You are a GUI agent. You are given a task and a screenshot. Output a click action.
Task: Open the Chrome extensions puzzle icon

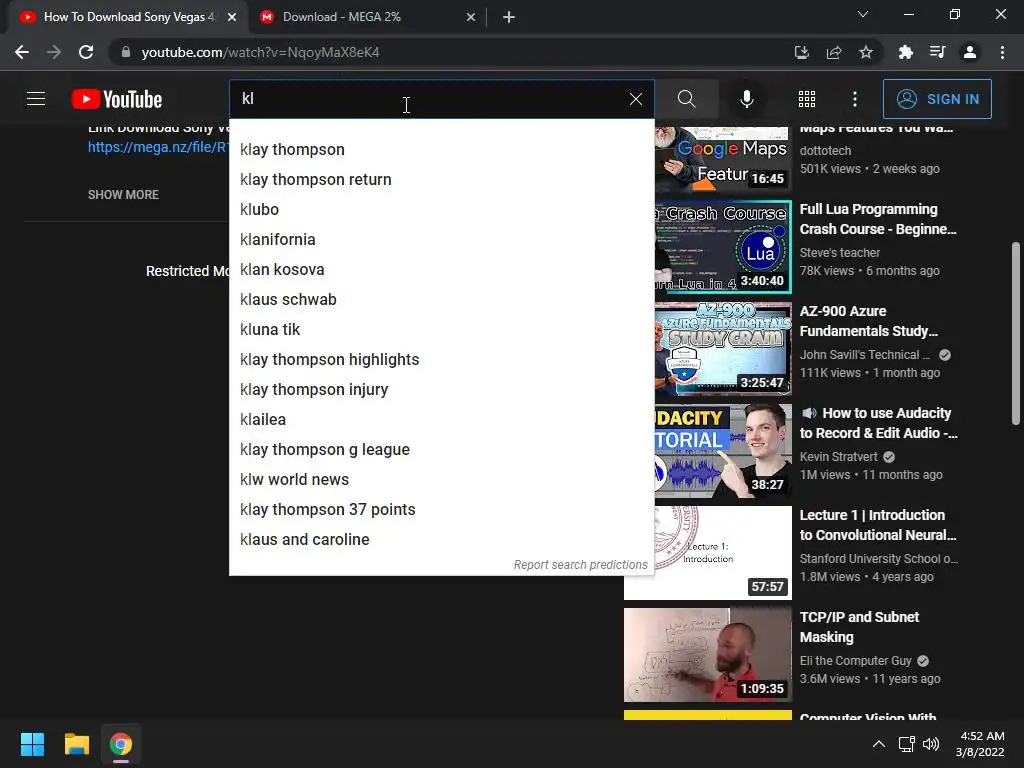905,52
